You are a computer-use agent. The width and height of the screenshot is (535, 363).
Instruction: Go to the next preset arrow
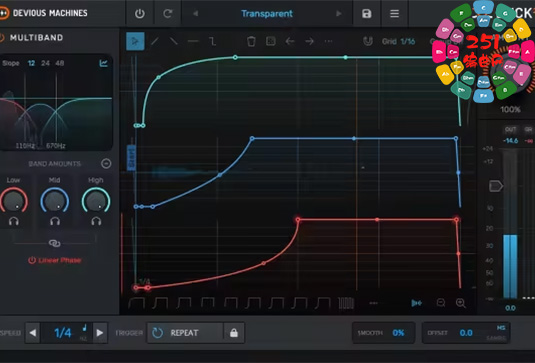pyautogui.click(x=339, y=14)
